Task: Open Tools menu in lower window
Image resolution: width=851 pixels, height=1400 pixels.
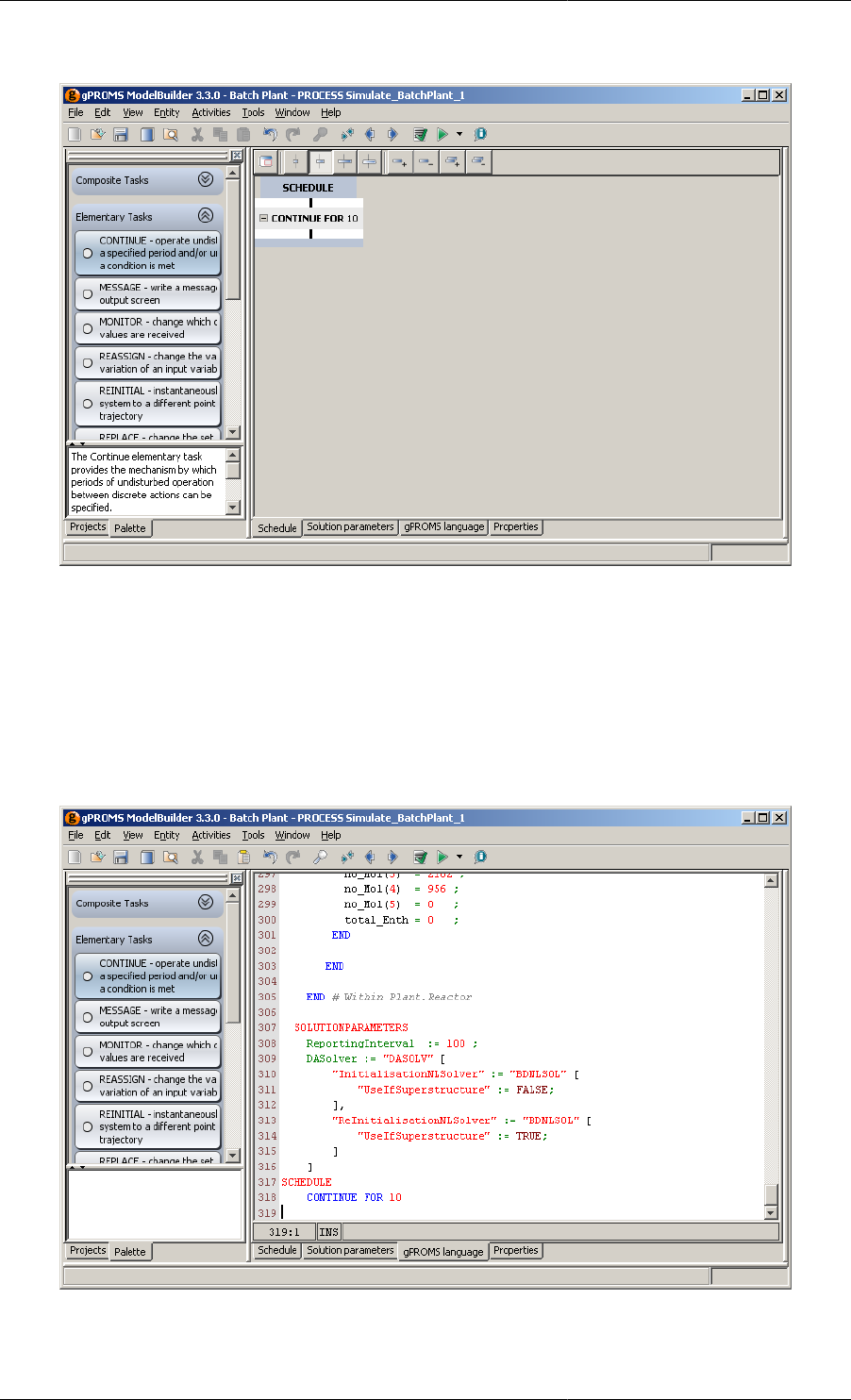Action: [x=253, y=835]
